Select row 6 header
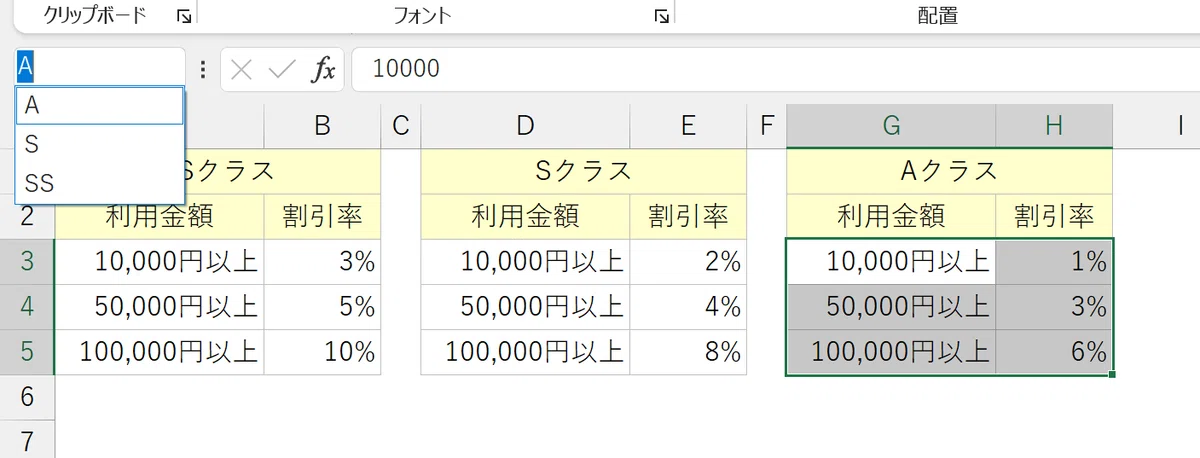The height and width of the screenshot is (458, 1200). pos(27,397)
